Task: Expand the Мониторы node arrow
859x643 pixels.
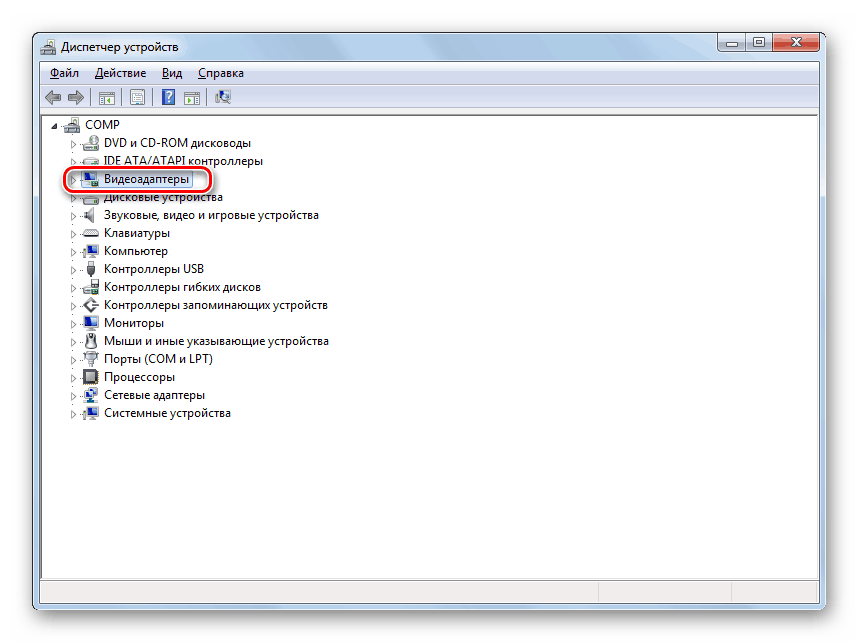Action: tap(73, 324)
